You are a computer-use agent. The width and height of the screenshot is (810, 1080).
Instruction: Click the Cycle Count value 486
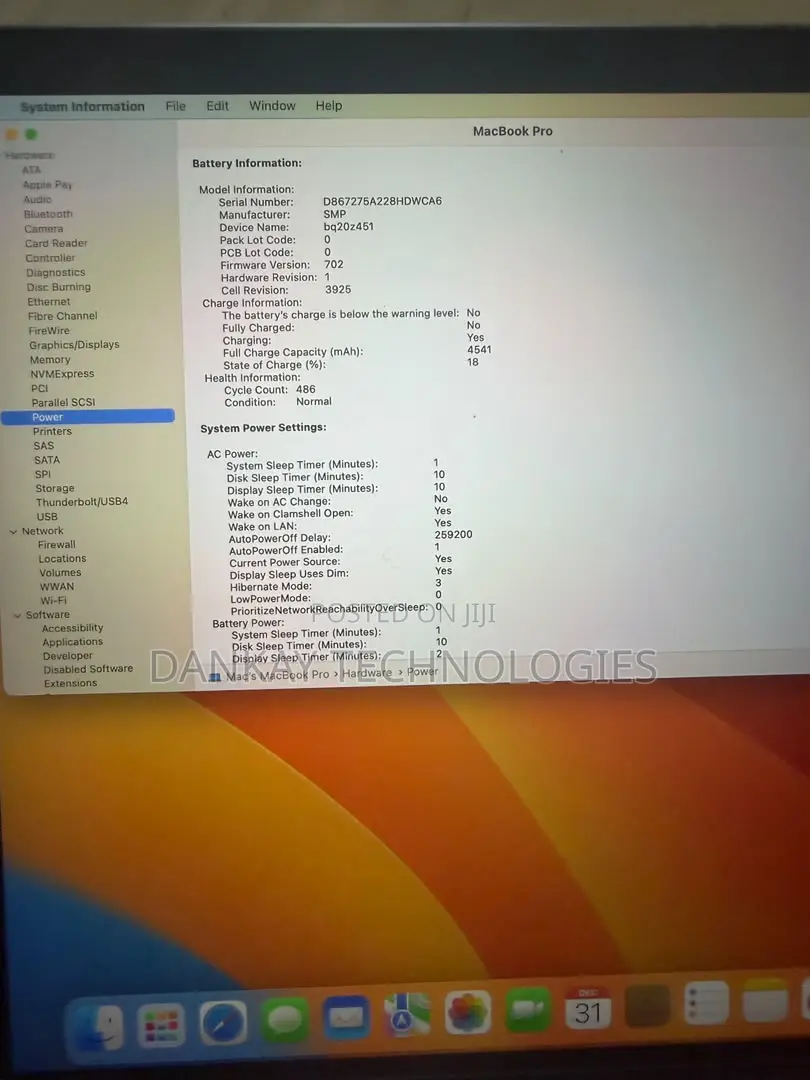coord(305,390)
